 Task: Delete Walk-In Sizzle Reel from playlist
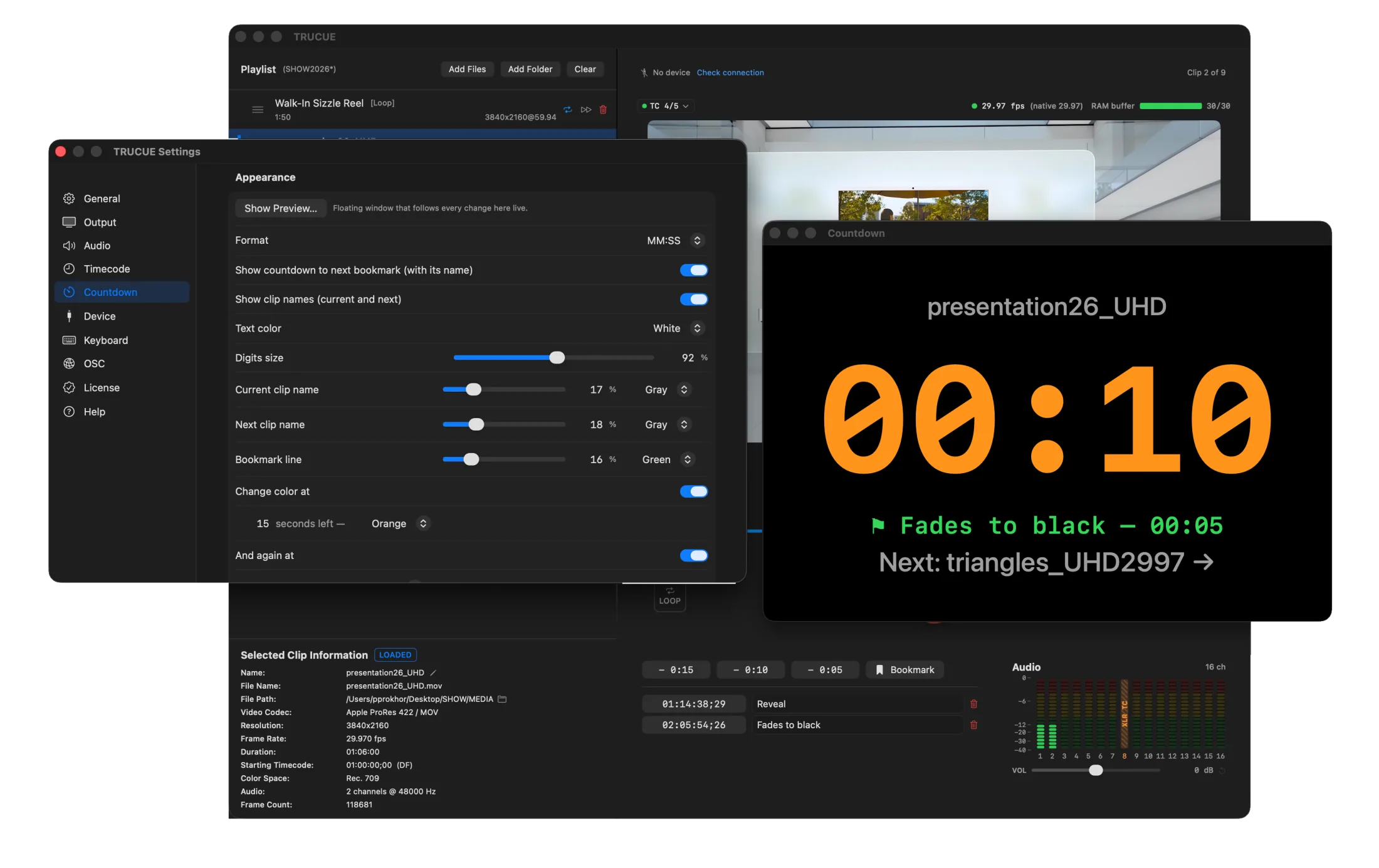(x=603, y=110)
